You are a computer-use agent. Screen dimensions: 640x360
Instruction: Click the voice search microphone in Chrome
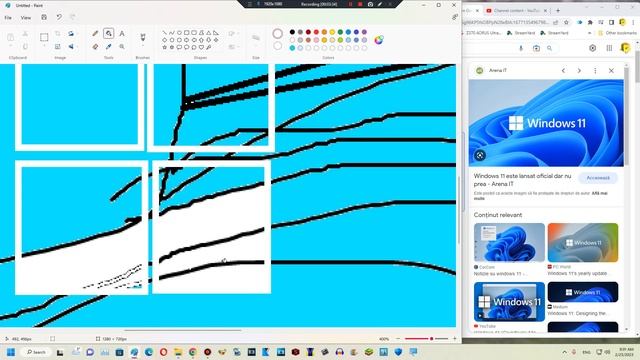pos(521,48)
